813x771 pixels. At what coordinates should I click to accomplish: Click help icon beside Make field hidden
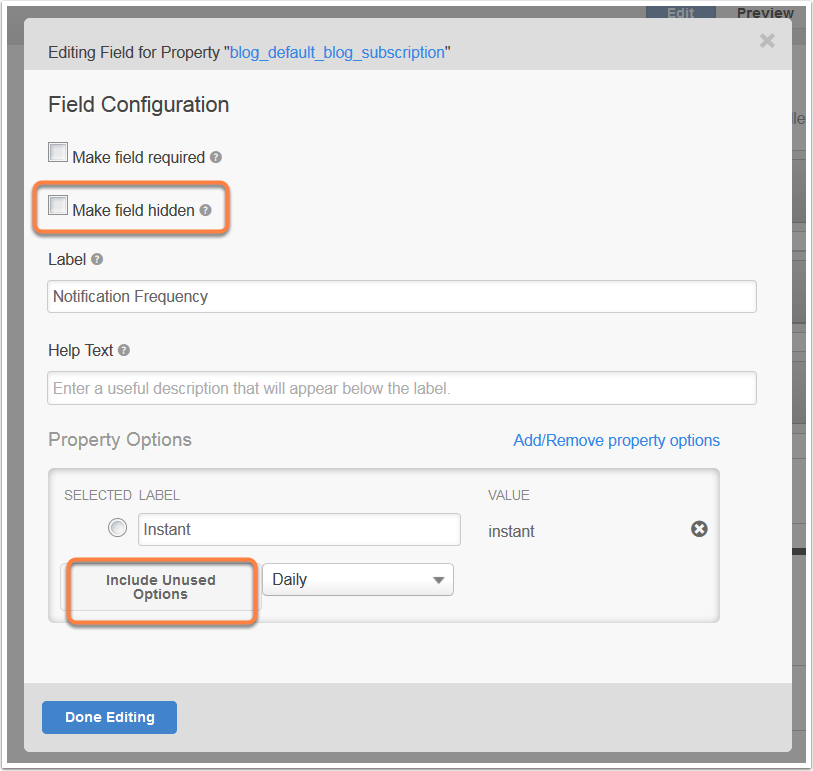pos(205,210)
